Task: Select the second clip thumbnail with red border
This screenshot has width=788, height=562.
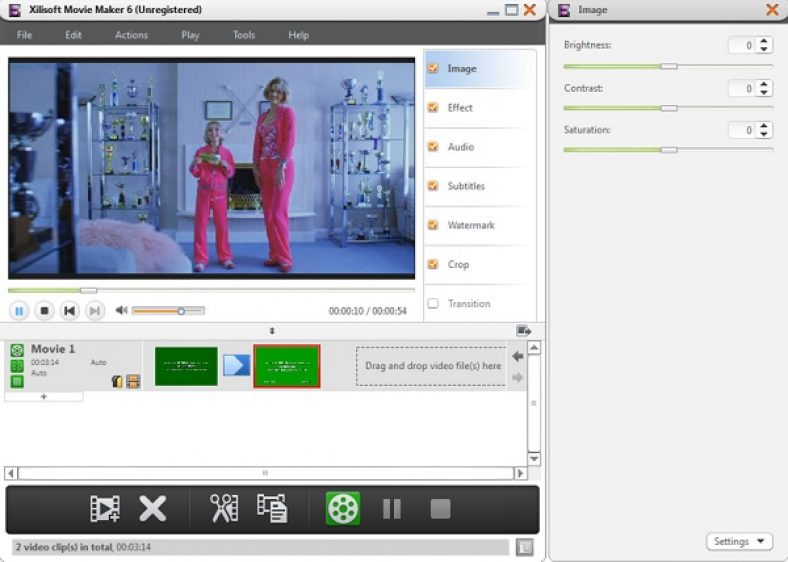Action: [287, 366]
